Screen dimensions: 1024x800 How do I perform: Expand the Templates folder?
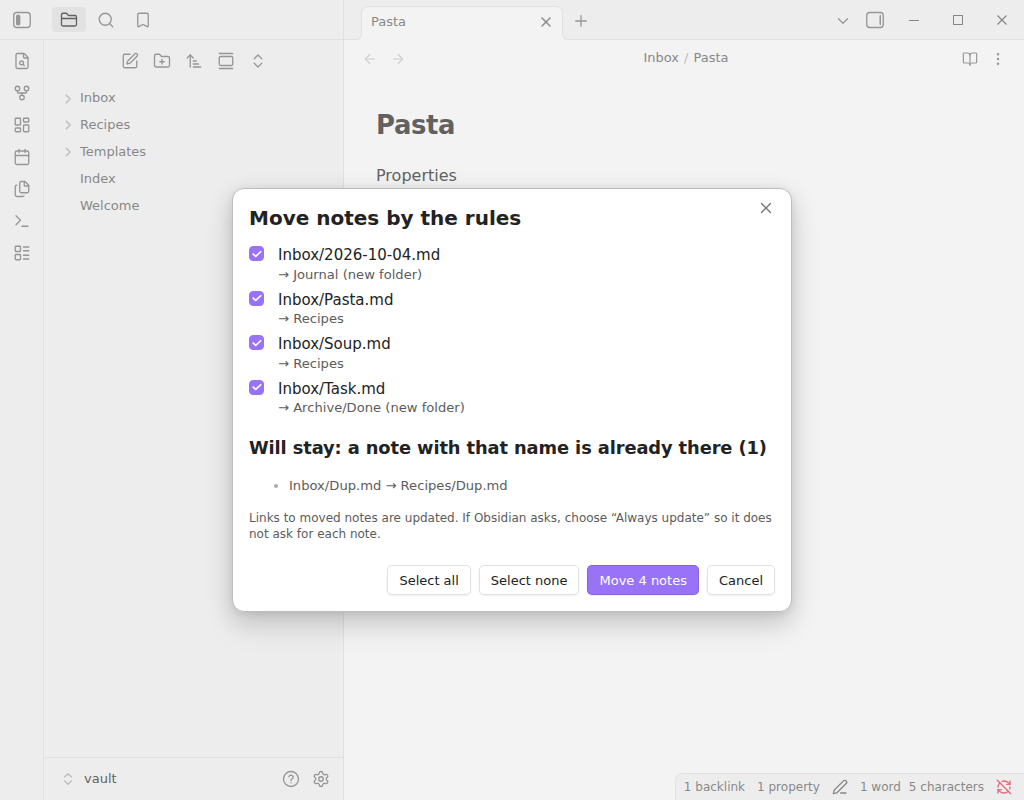coord(68,152)
